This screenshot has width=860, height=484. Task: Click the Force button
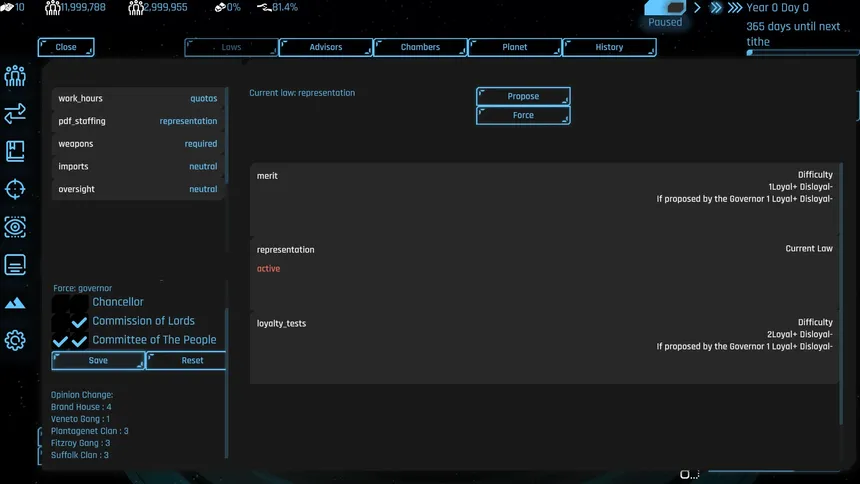tap(523, 115)
